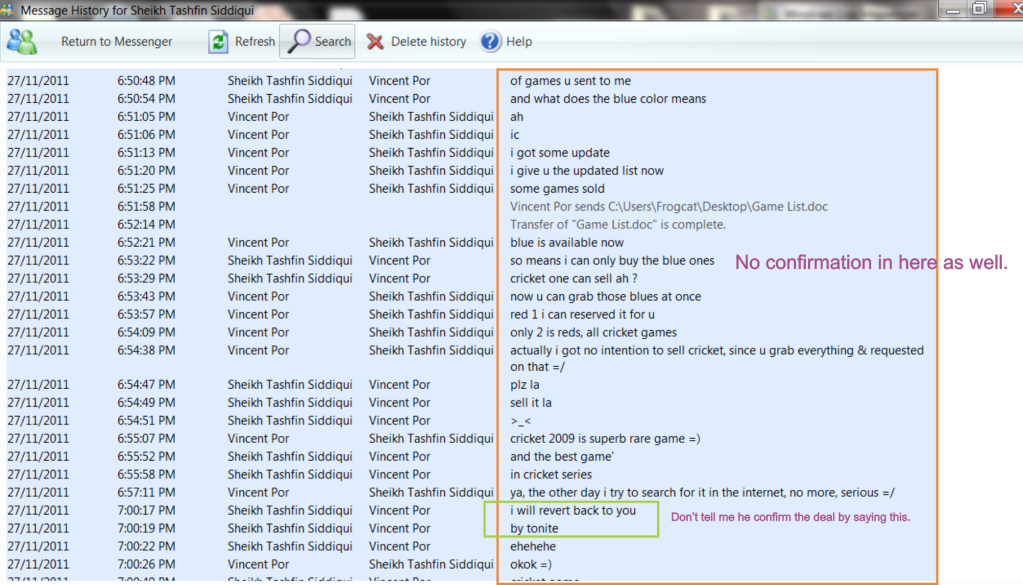Select the 'some games sold' message row
The height and width of the screenshot is (585, 1023).
tap(557, 189)
